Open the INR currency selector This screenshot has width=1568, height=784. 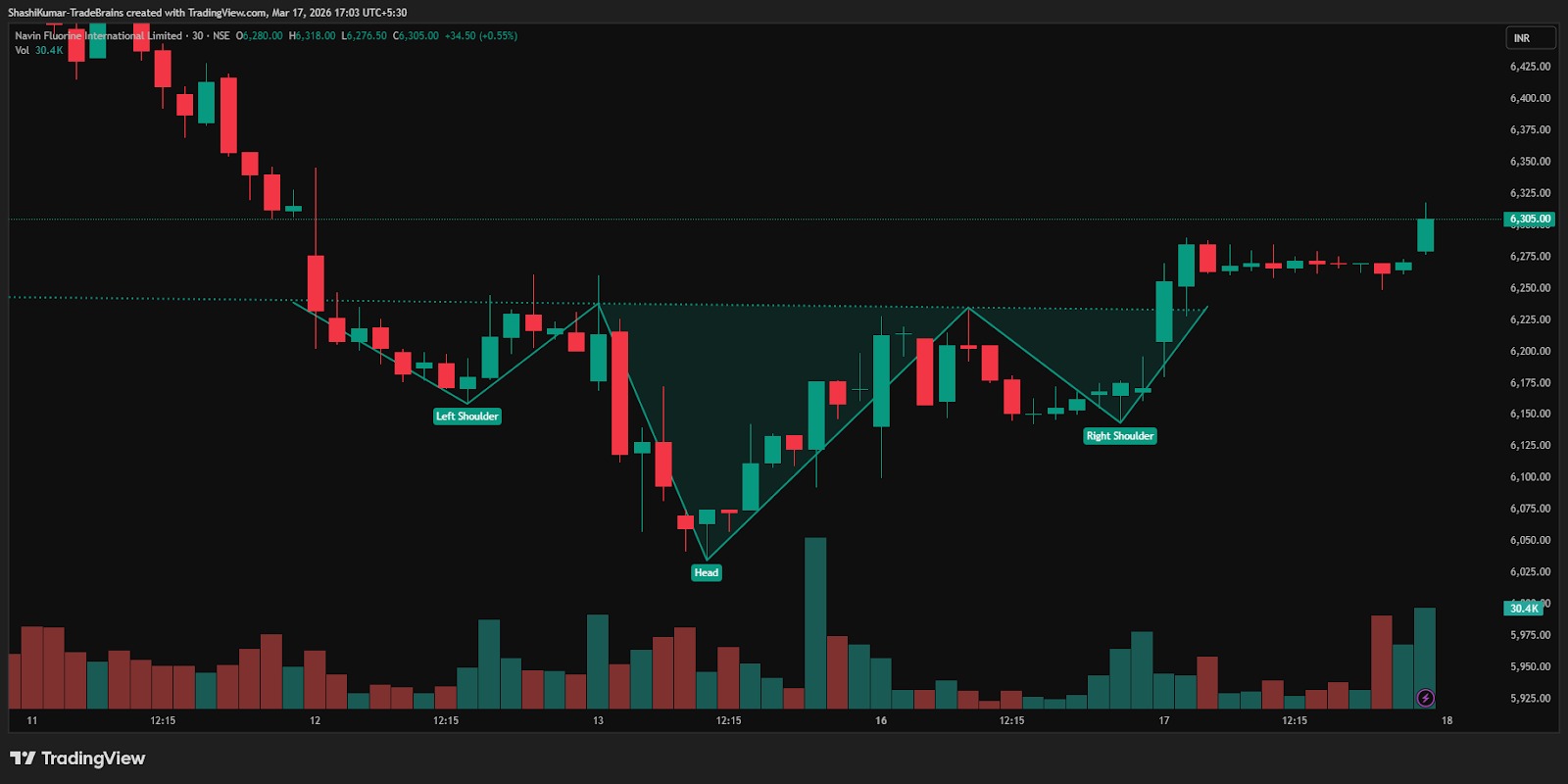[1530, 38]
